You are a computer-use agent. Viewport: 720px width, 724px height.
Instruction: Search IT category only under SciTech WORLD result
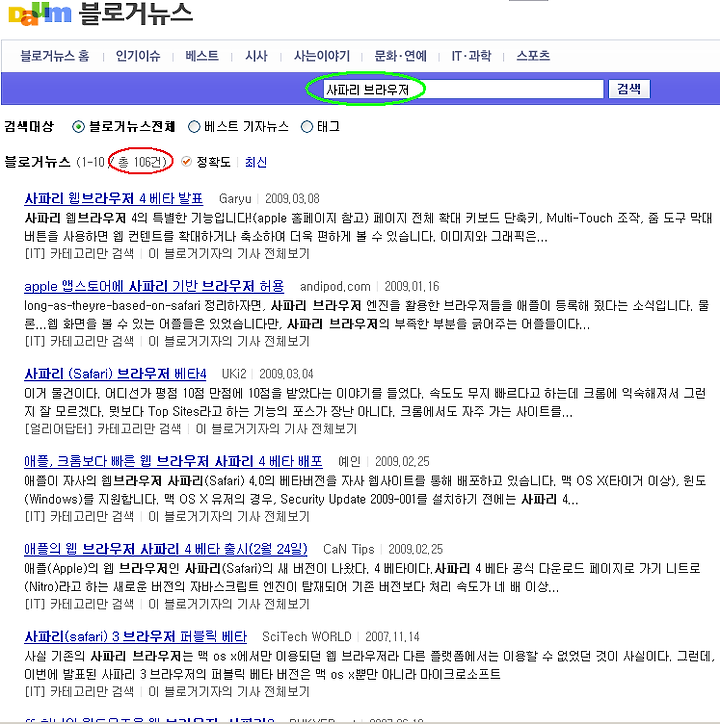coord(79,692)
